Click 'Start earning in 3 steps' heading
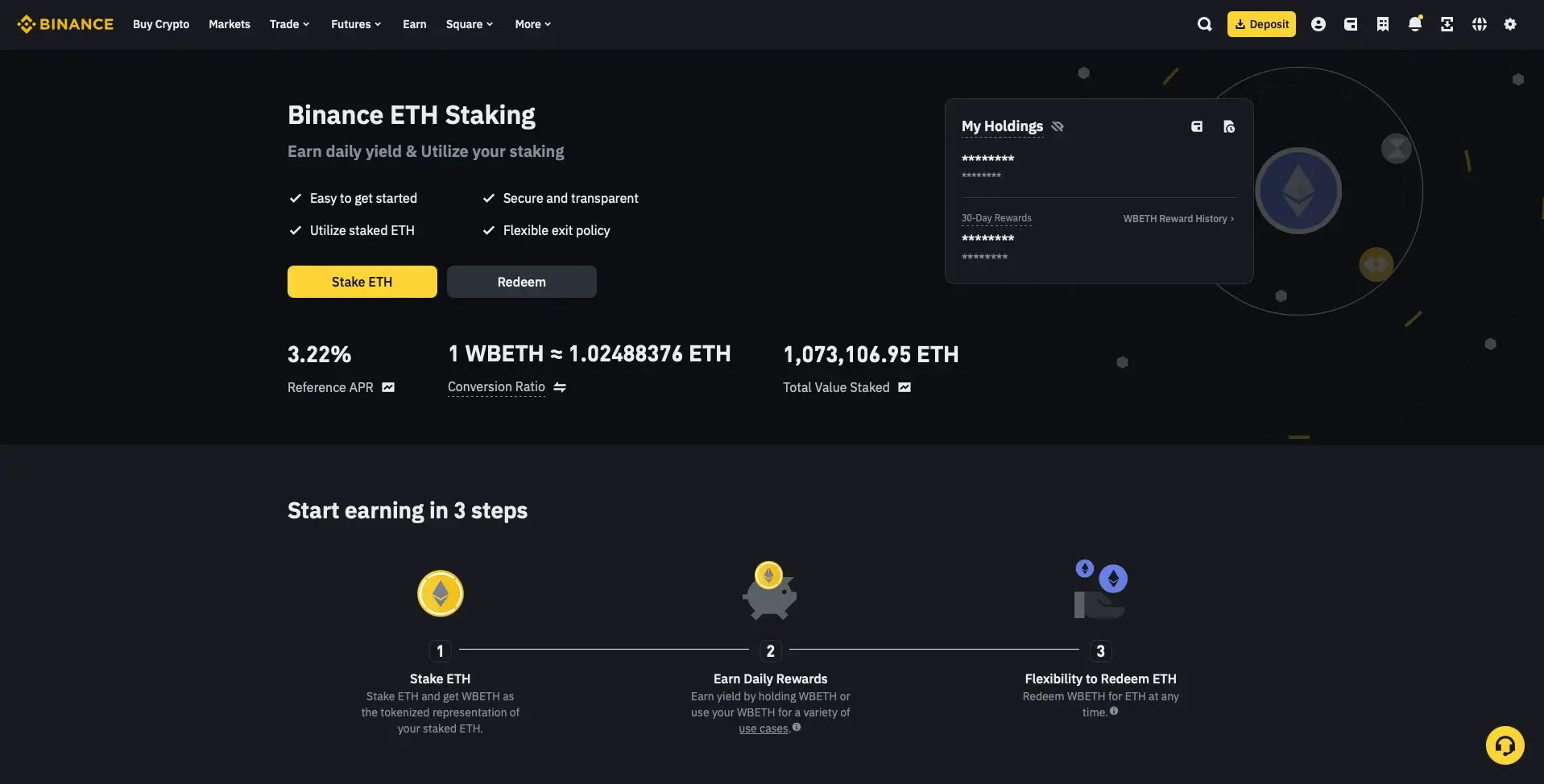Image resolution: width=1544 pixels, height=784 pixels. (408, 510)
